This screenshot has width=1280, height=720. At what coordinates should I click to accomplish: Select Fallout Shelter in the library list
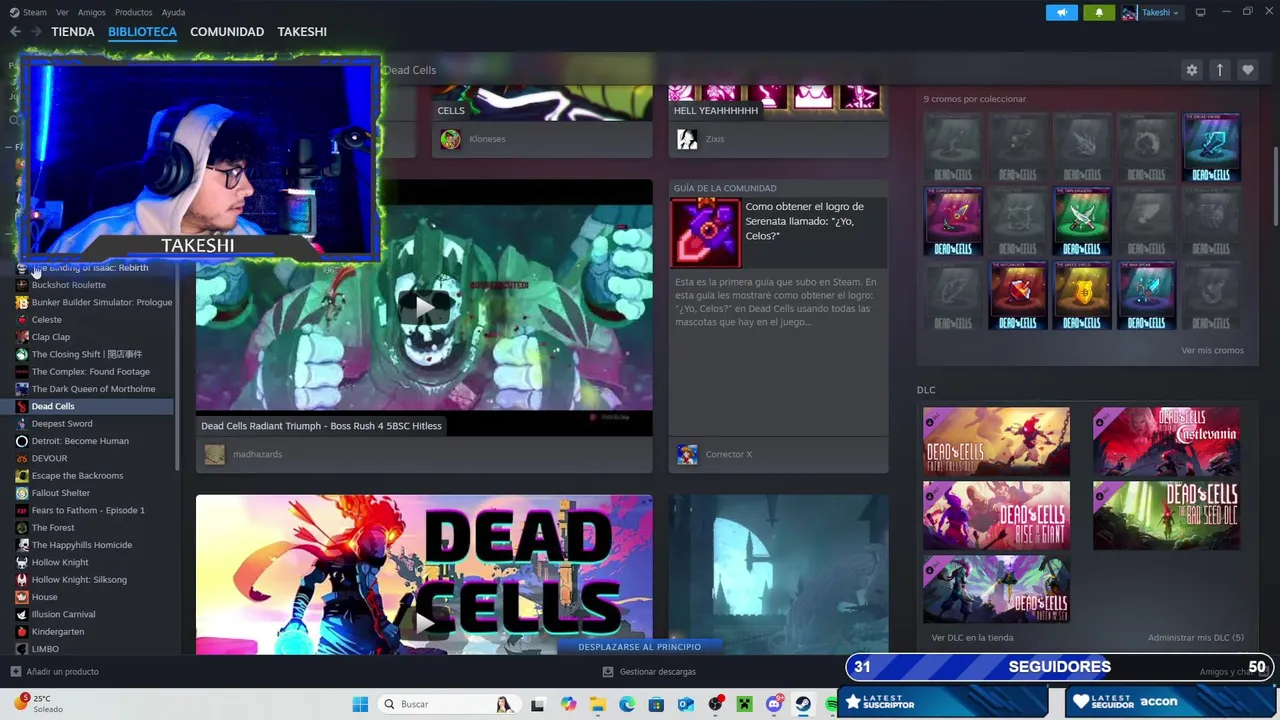[94, 493]
